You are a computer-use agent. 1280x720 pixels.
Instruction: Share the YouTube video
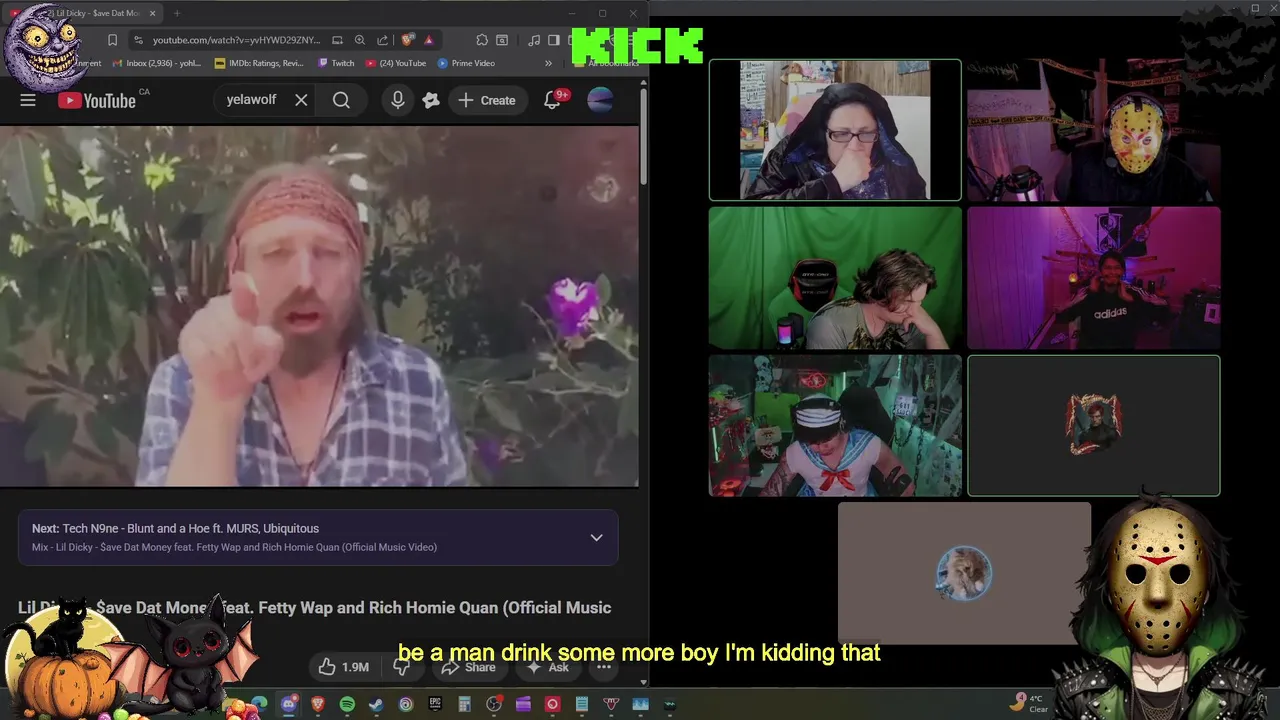tap(469, 667)
